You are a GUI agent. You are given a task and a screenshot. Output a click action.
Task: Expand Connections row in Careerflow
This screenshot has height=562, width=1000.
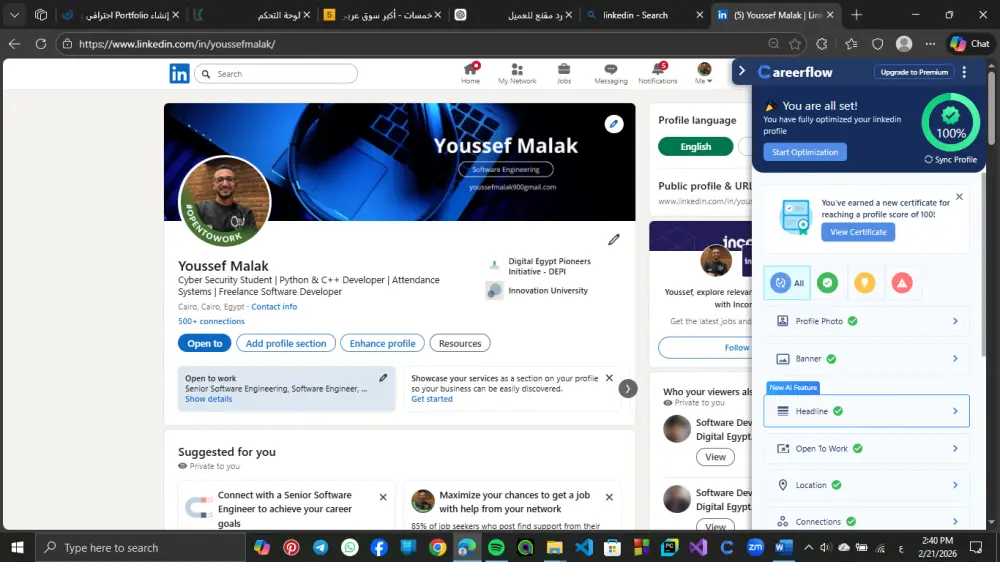[866, 521]
